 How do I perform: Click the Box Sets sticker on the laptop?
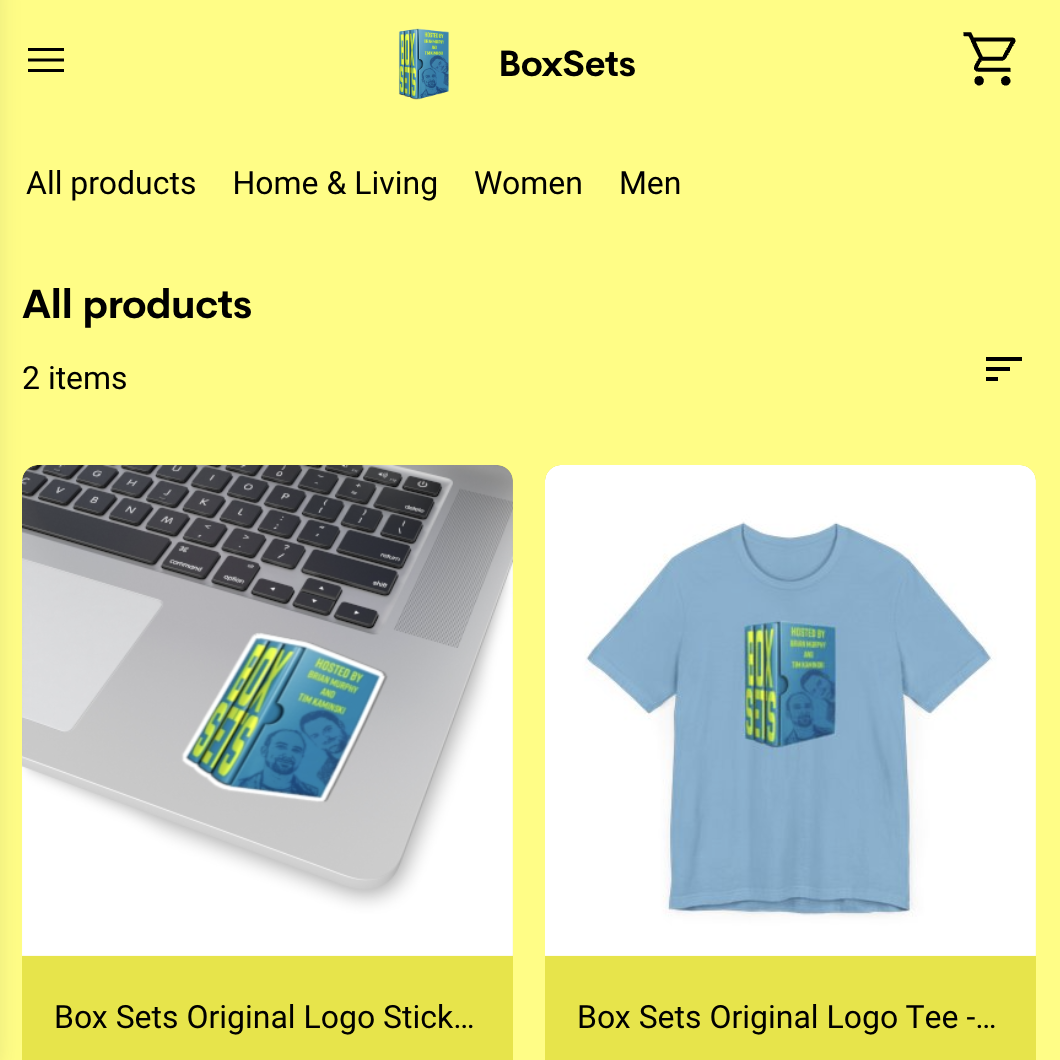click(x=285, y=719)
